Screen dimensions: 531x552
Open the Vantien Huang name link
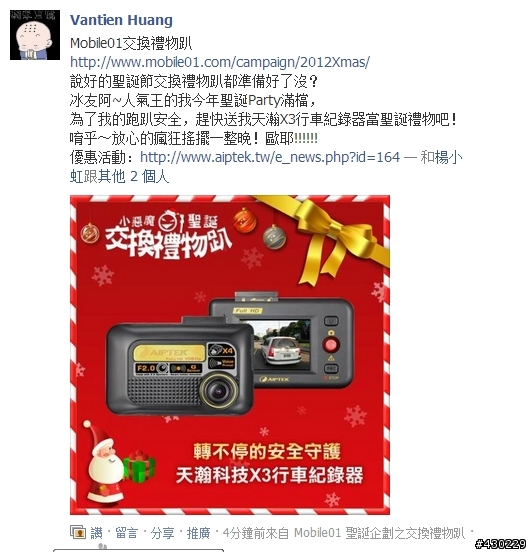click(121, 20)
